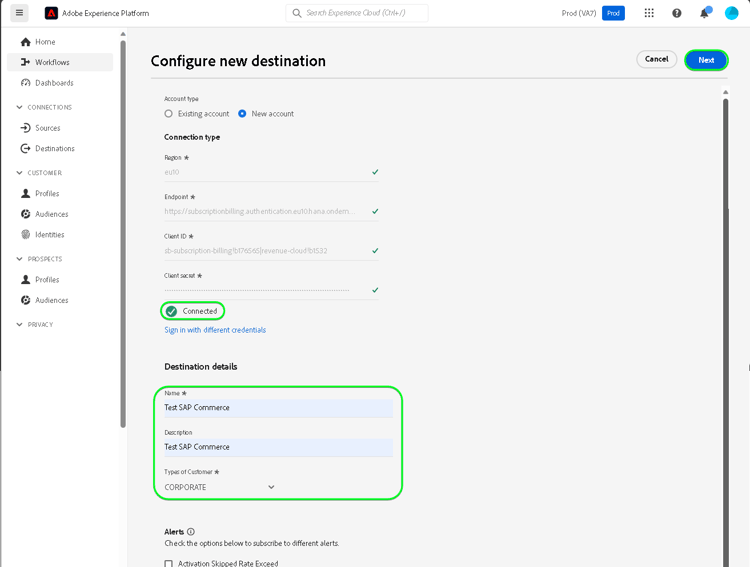Click Sign in with different credentials
Viewport: 750px width, 567px height.
215,330
